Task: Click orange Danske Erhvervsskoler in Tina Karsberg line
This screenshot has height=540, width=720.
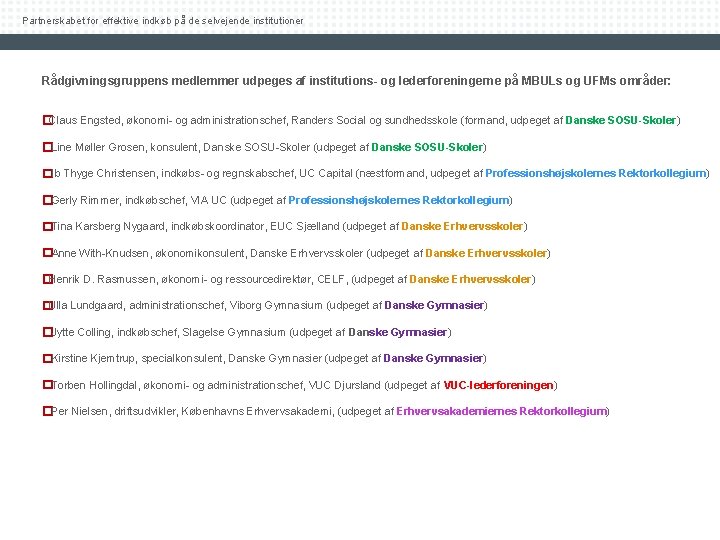Action: (x=462, y=226)
